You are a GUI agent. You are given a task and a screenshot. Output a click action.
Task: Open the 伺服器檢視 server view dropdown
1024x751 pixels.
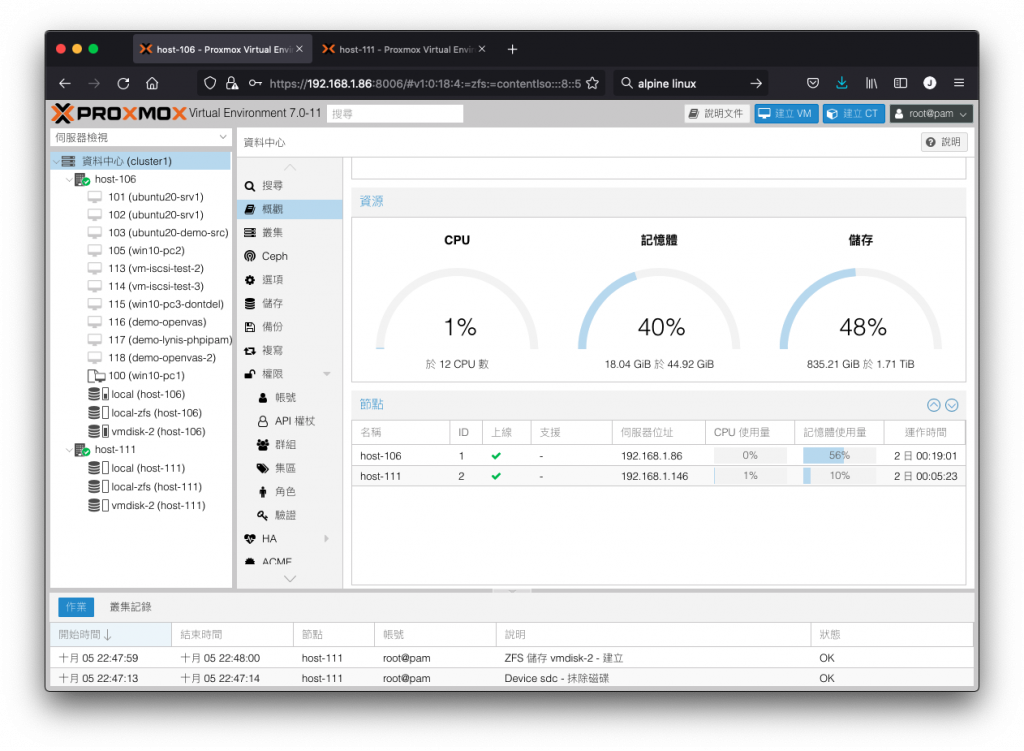[140, 137]
